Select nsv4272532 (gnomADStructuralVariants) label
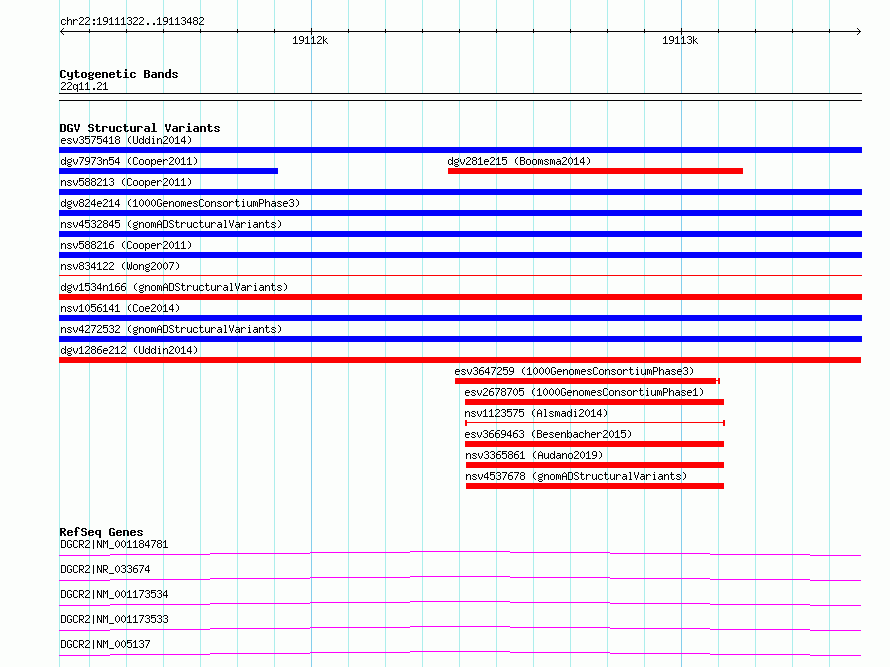The height and width of the screenshot is (667, 890). 171,329
